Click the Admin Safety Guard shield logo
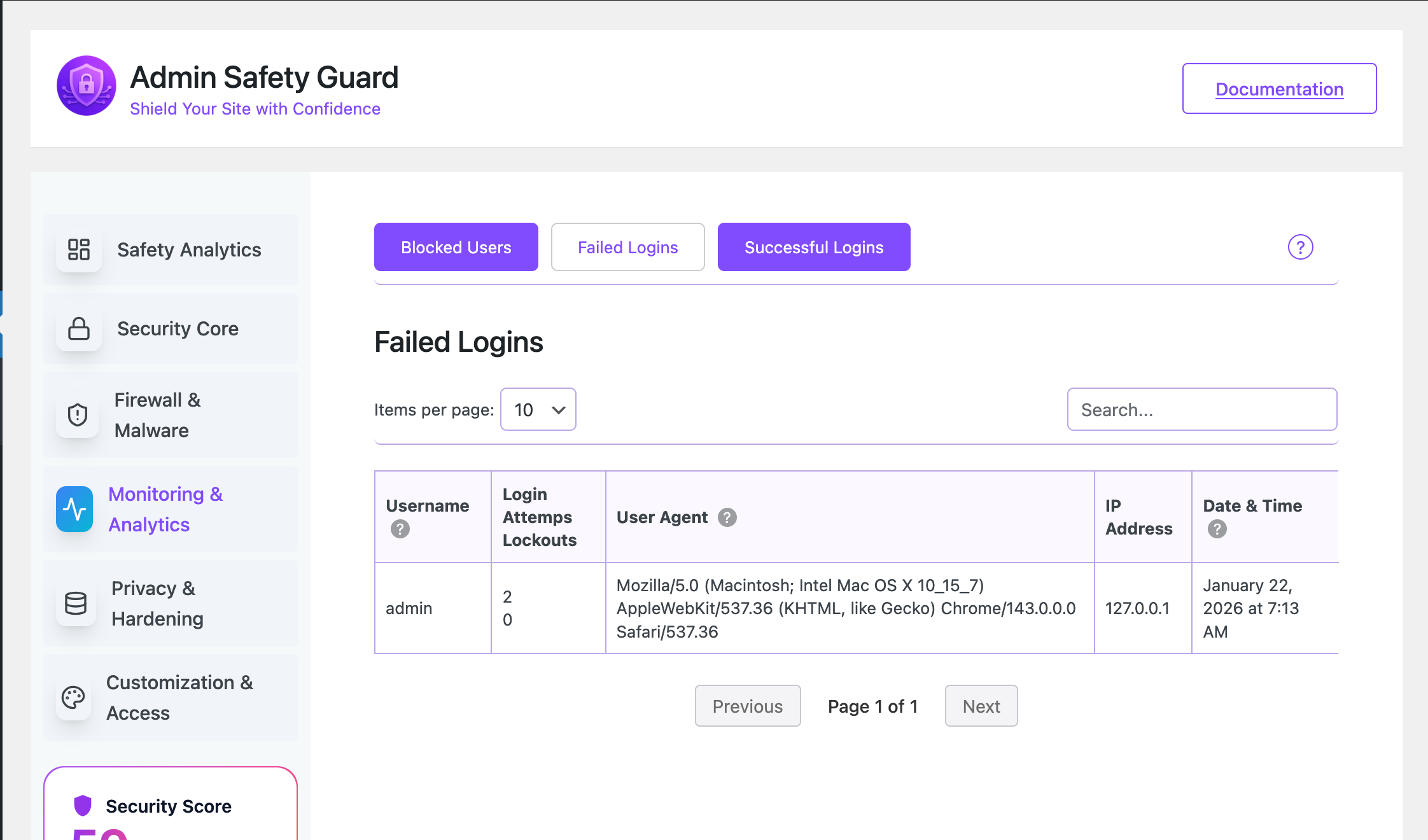 click(87, 86)
